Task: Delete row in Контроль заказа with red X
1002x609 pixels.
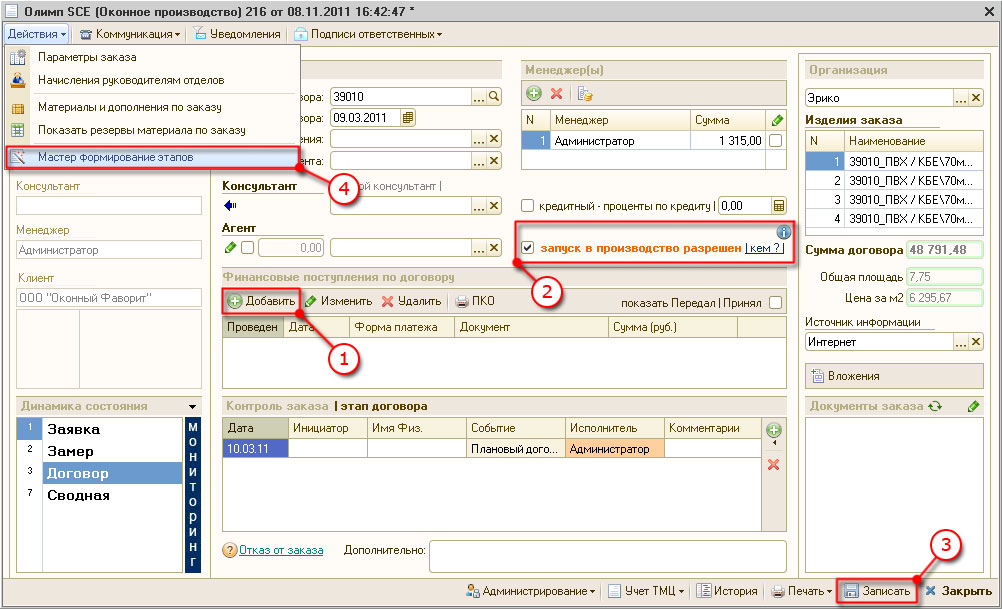Action: pos(772,464)
